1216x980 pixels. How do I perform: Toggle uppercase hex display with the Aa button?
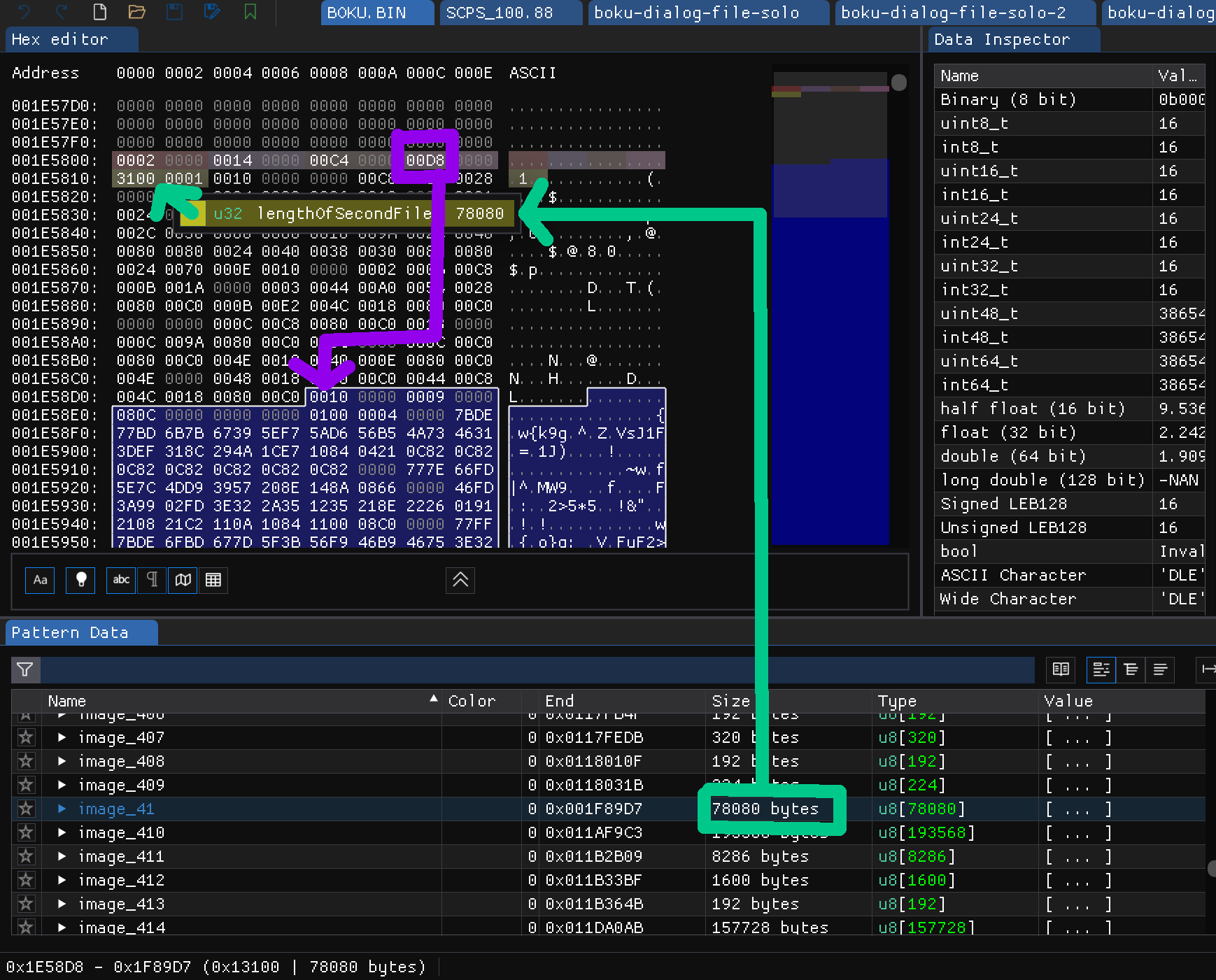40,580
